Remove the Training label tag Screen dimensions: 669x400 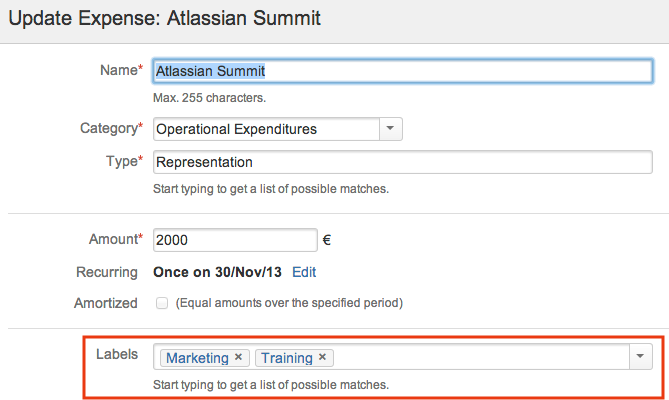323,358
